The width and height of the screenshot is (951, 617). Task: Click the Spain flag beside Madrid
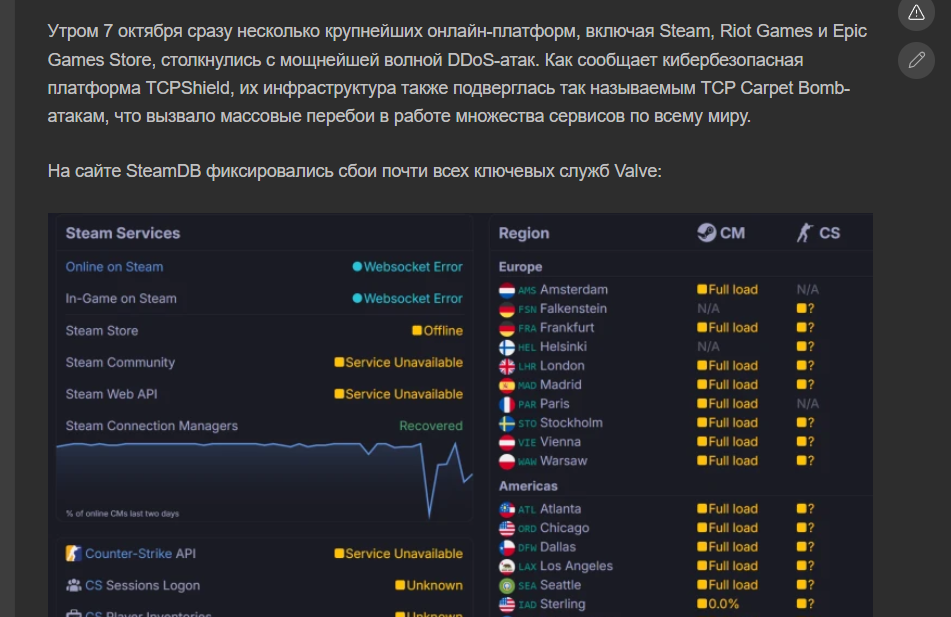[x=507, y=385]
